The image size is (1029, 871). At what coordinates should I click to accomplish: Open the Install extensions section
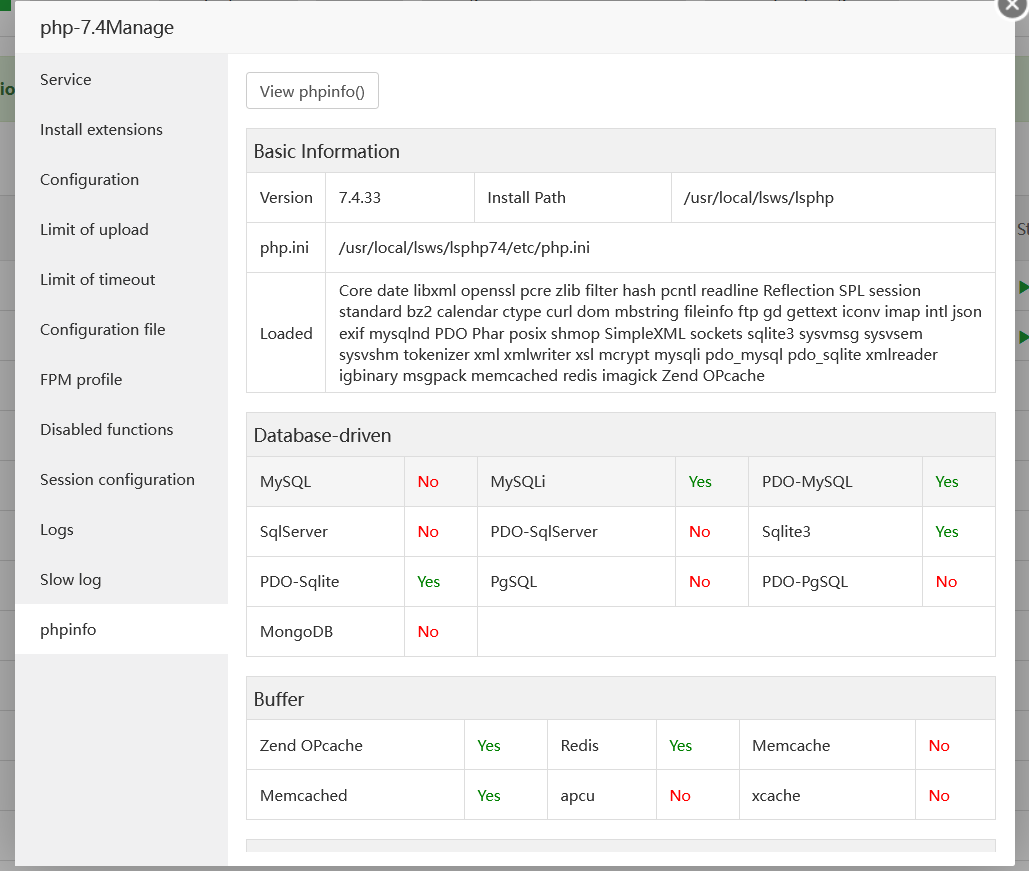coord(101,129)
